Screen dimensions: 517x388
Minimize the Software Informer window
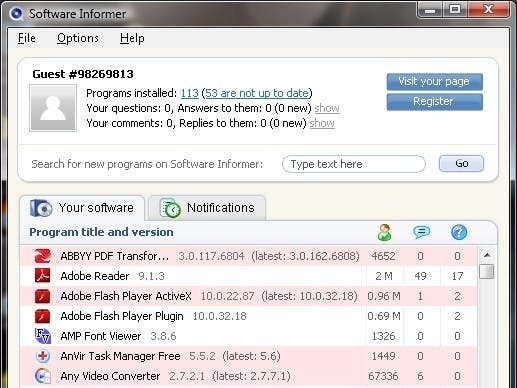coord(430,10)
